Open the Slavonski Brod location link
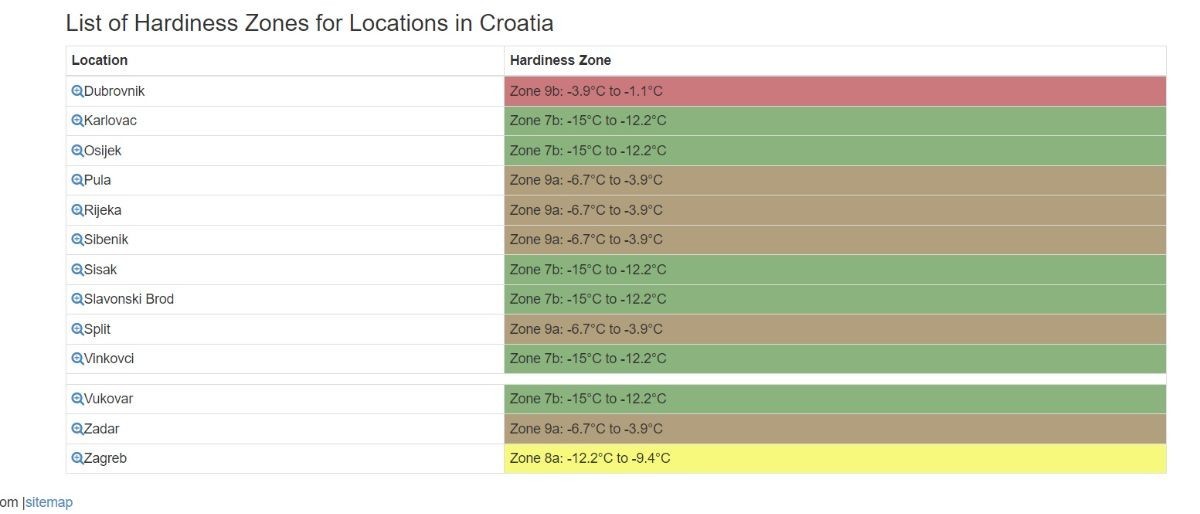The width and height of the screenshot is (1200, 514). click(x=129, y=299)
